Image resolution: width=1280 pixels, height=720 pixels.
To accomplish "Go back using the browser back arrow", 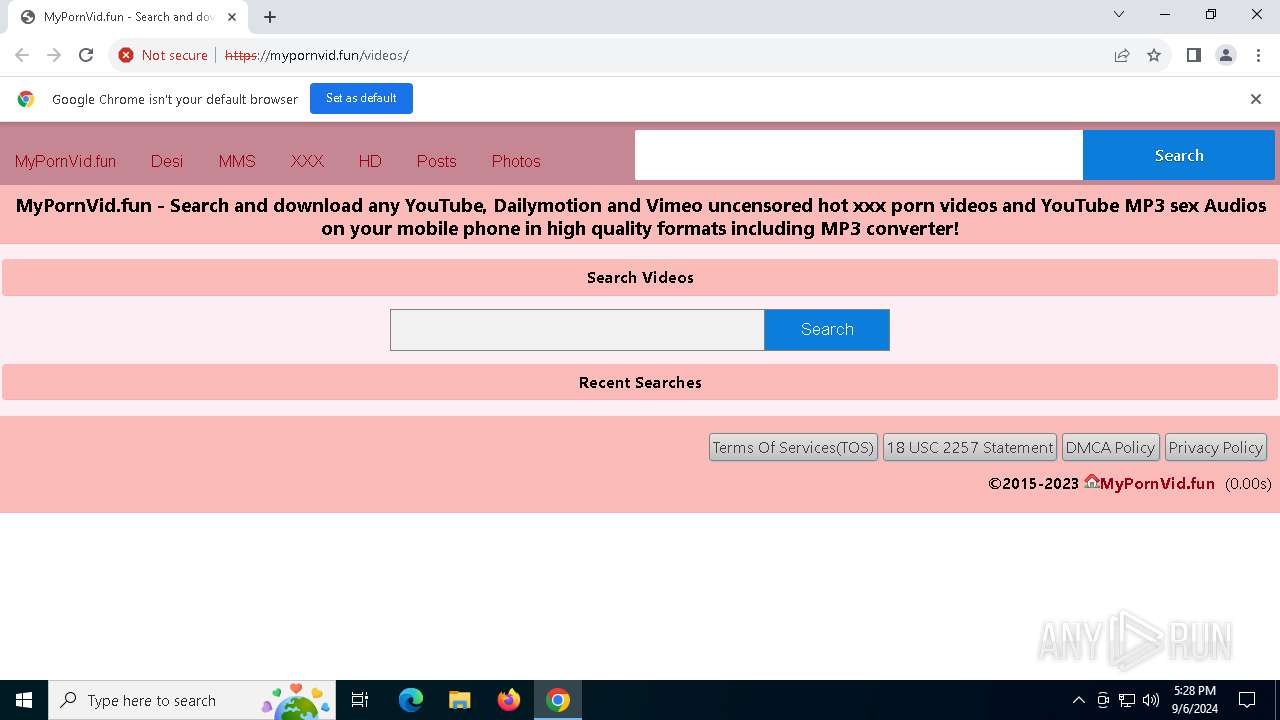I will pyautogui.click(x=22, y=55).
